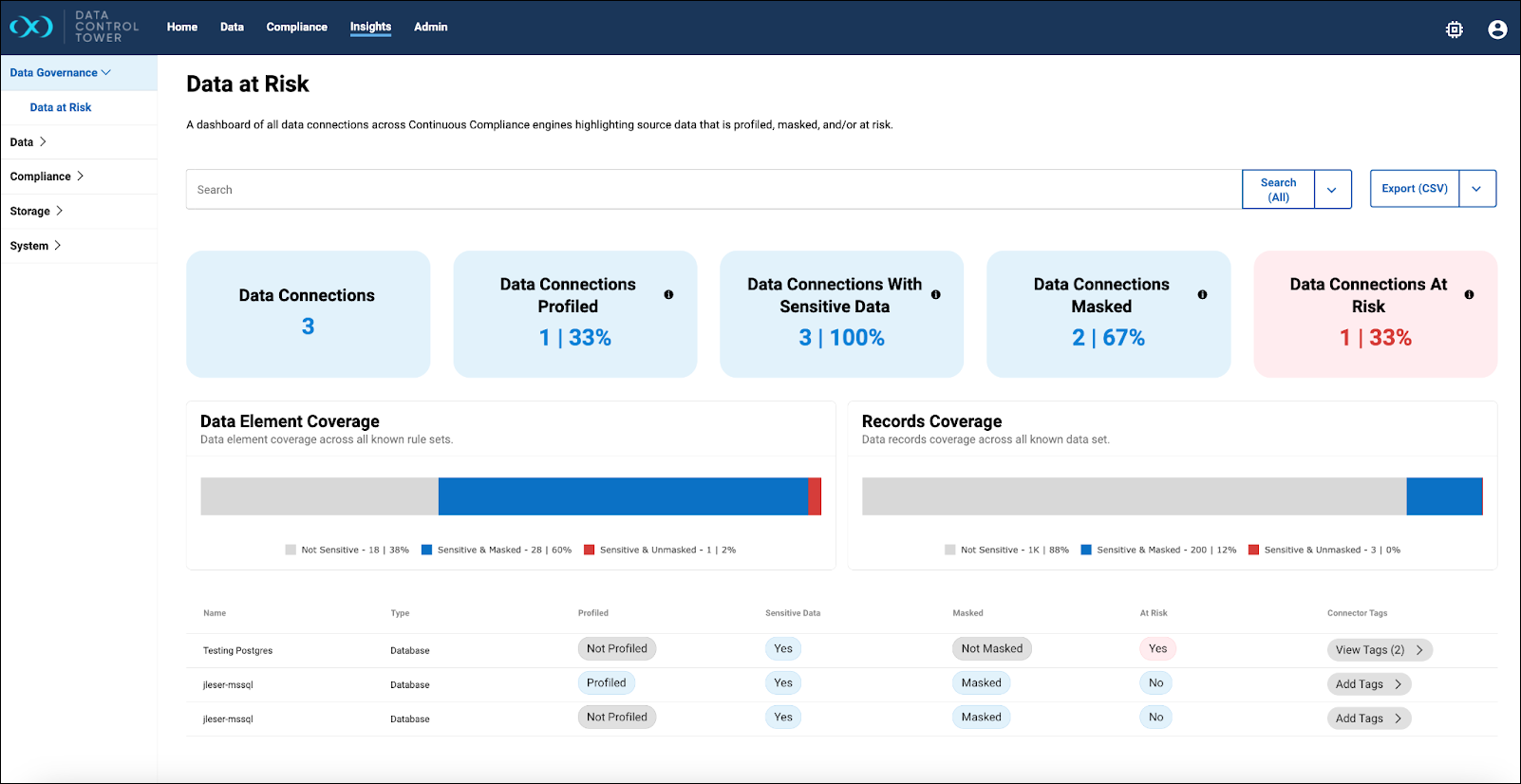This screenshot has height=784, width=1521.
Task: Open the Search (All) dropdown arrow
Action: pos(1332,190)
